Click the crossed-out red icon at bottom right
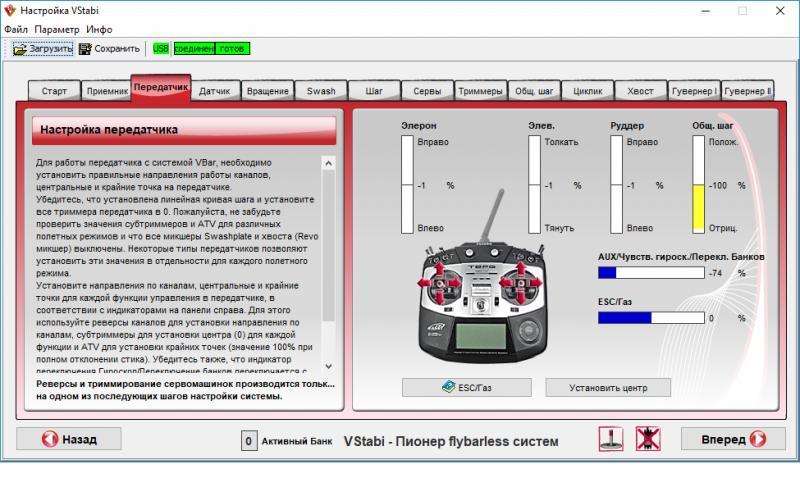This screenshot has height=478, width=800. coord(646,439)
